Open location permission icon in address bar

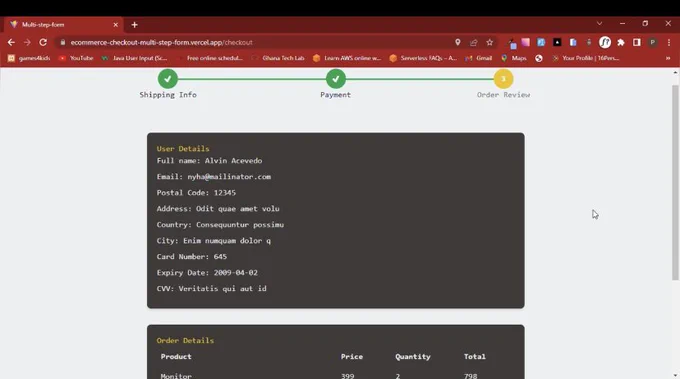(x=458, y=42)
